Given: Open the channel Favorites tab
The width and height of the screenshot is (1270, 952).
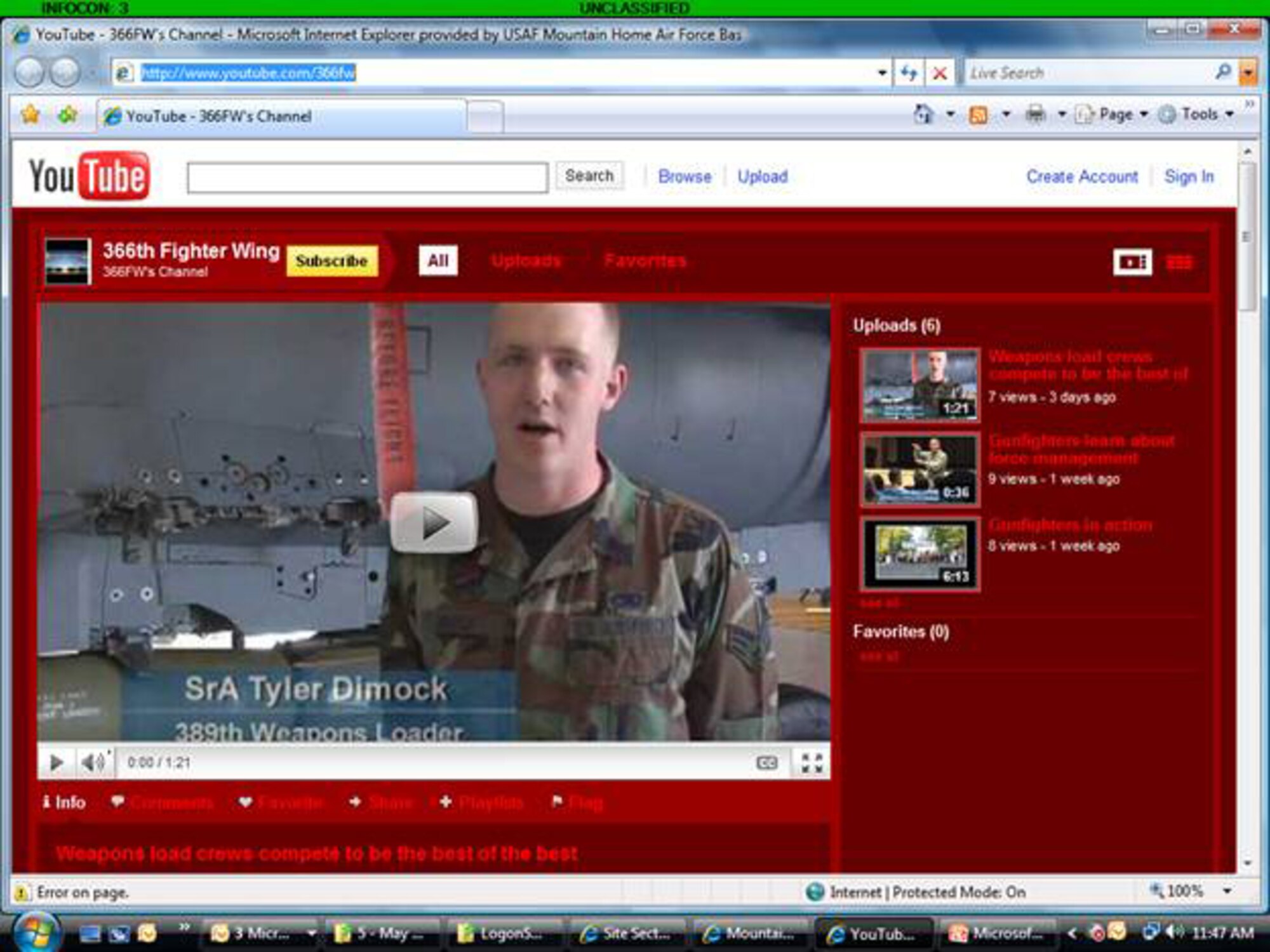Looking at the screenshot, I should [645, 261].
